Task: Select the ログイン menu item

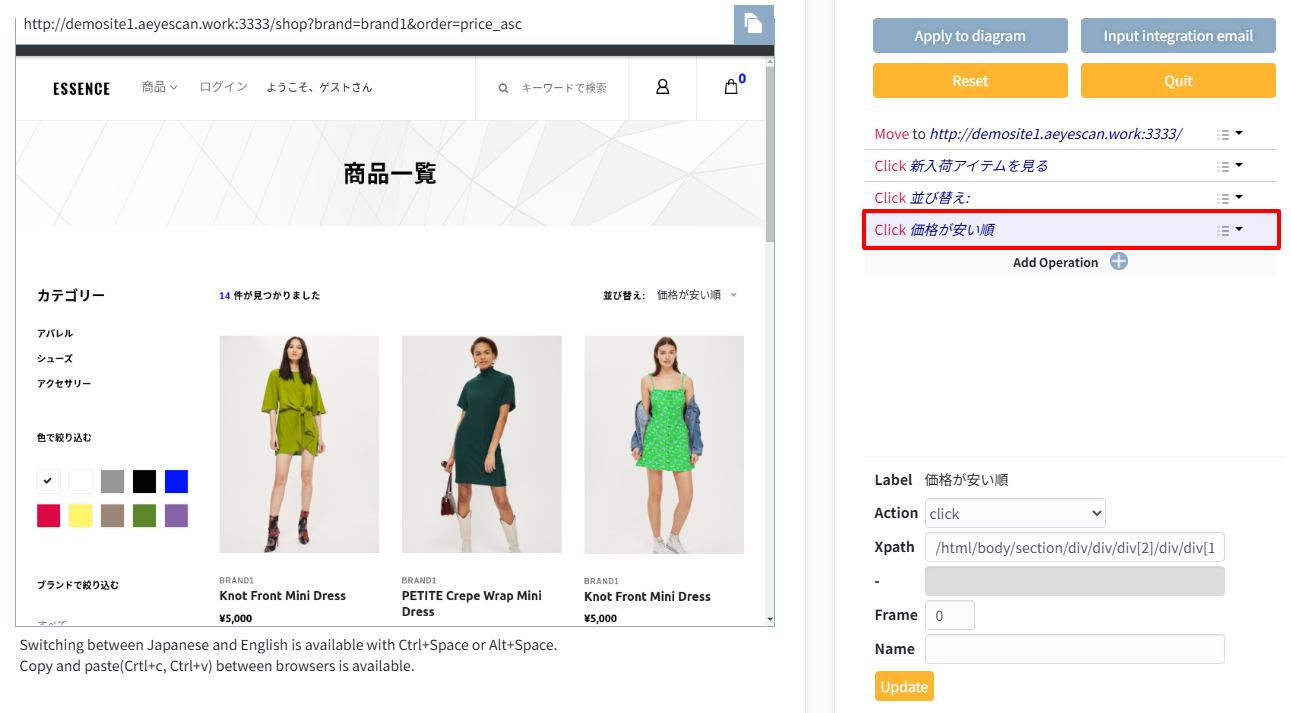Action: pyautogui.click(x=223, y=87)
